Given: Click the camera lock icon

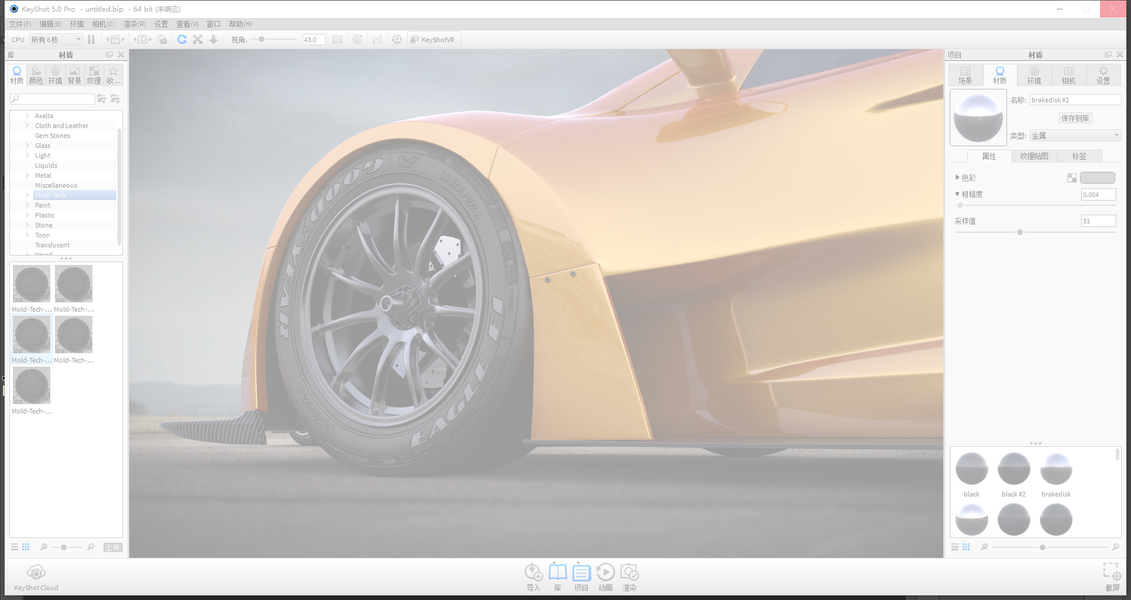Looking at the screenshot, I should [162, 40].
